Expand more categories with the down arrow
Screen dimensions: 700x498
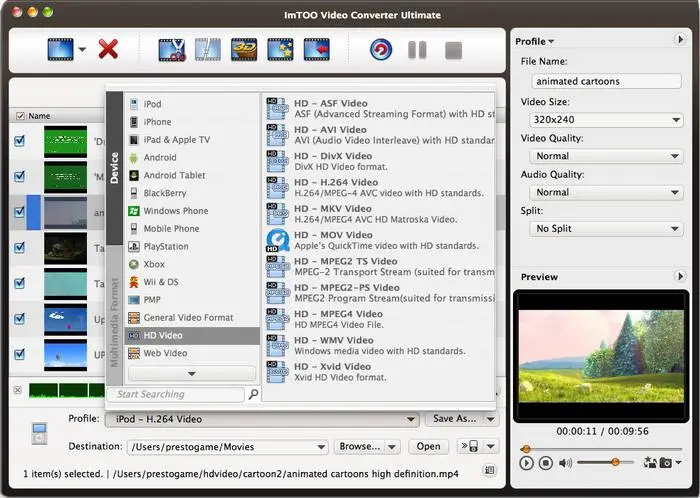point(192,374)
